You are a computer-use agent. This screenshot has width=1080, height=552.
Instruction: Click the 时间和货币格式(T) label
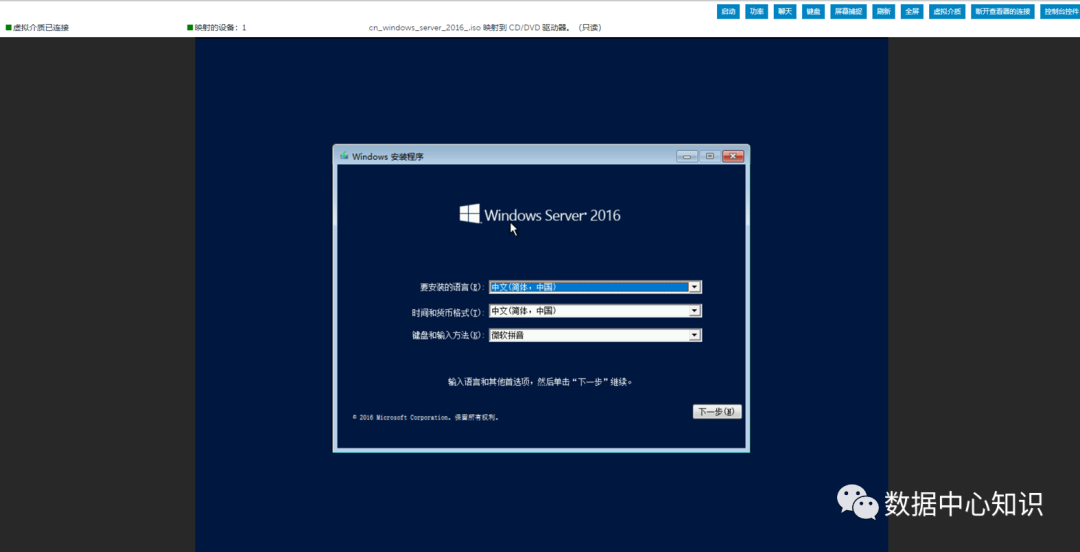448,312
